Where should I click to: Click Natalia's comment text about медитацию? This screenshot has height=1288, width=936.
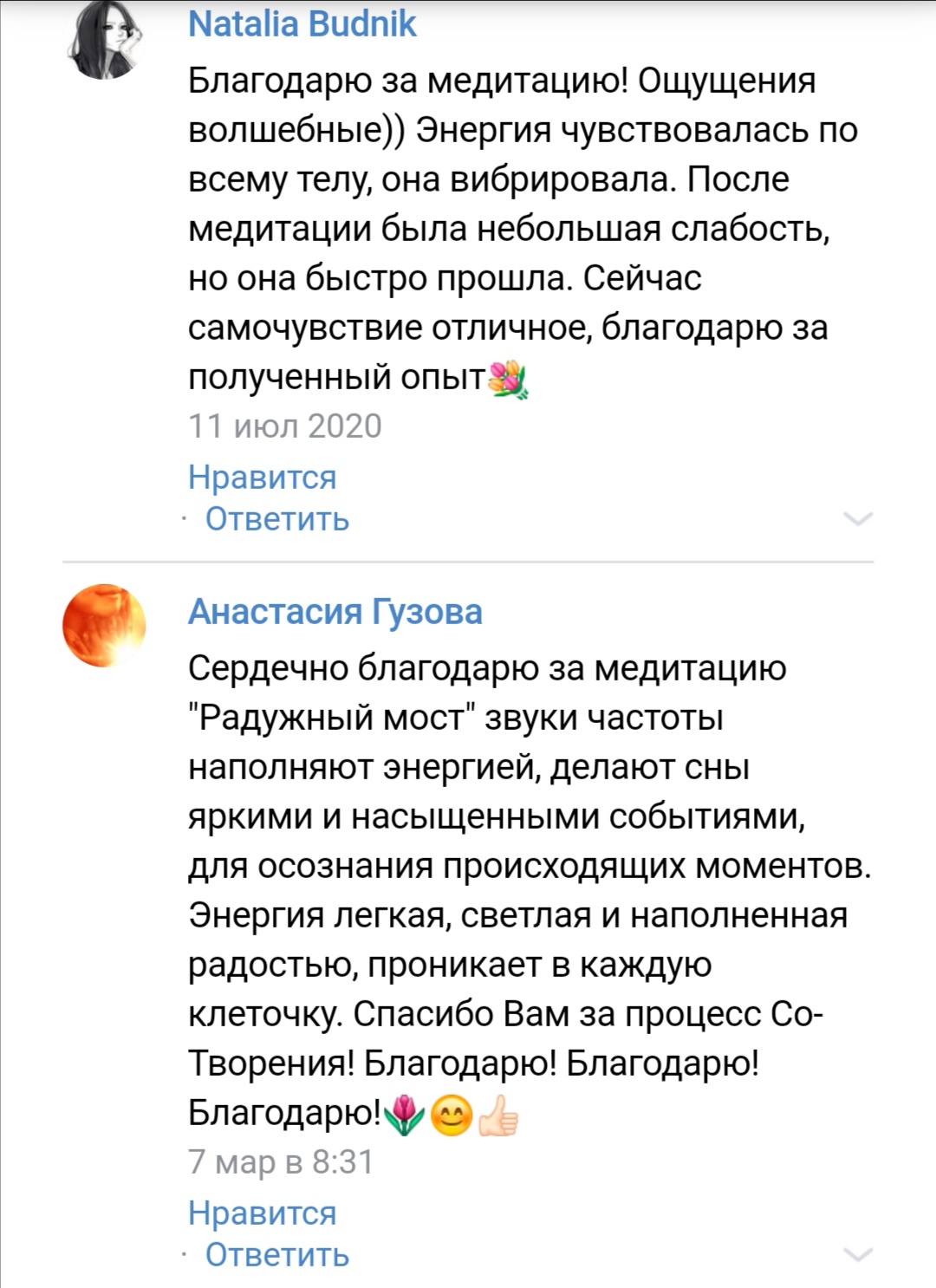point(503,81)
